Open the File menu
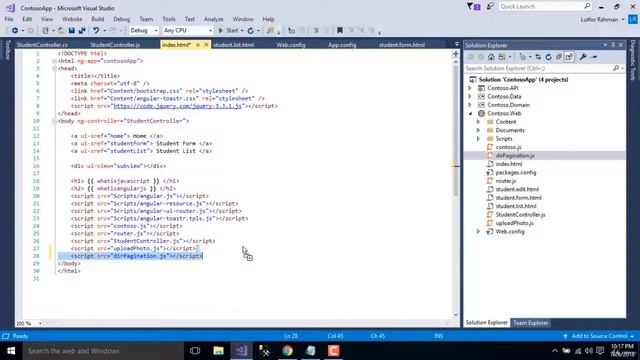 [x=9, y=19]
